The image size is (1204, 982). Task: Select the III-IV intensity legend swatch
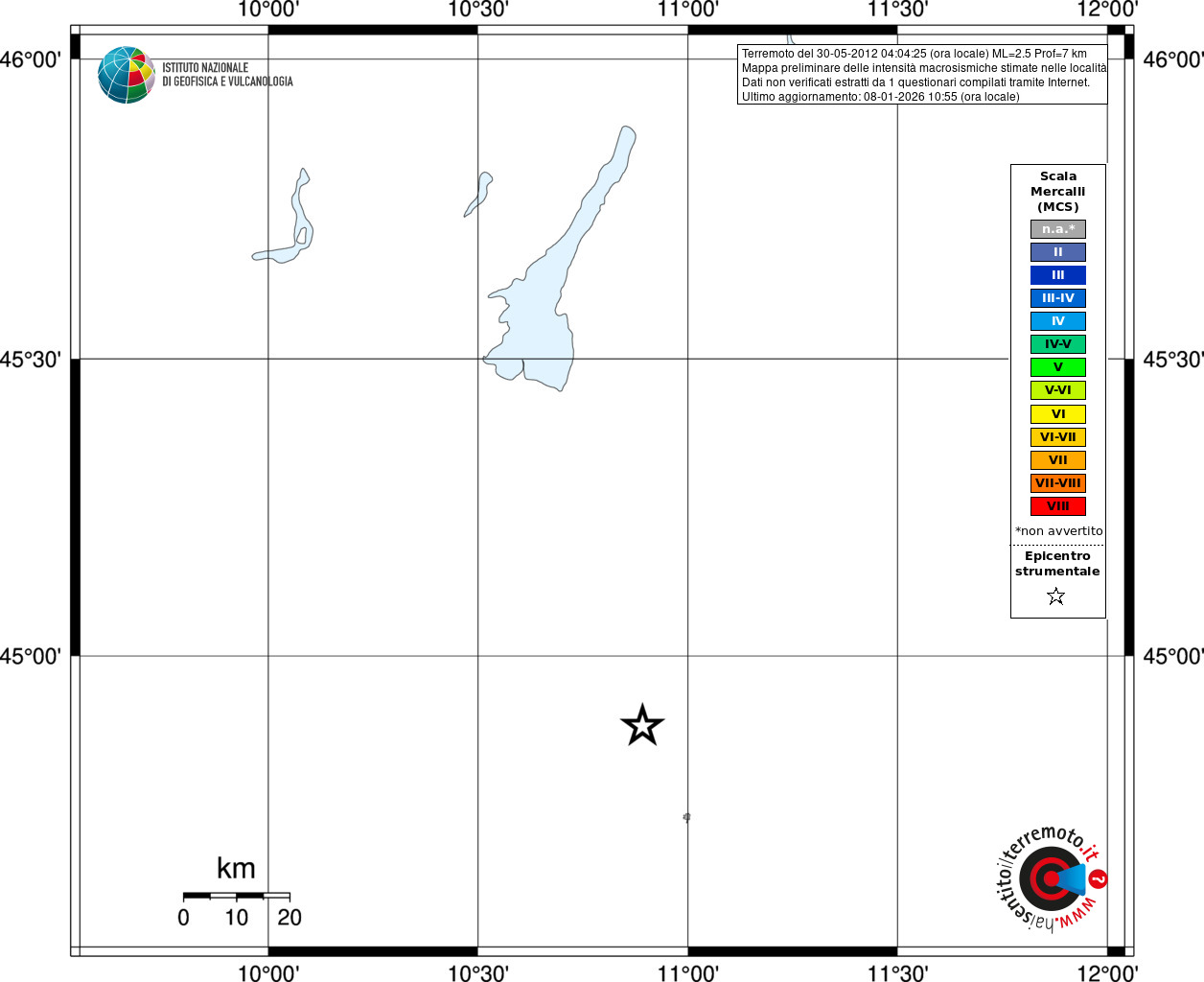[x=1058, y=298]
